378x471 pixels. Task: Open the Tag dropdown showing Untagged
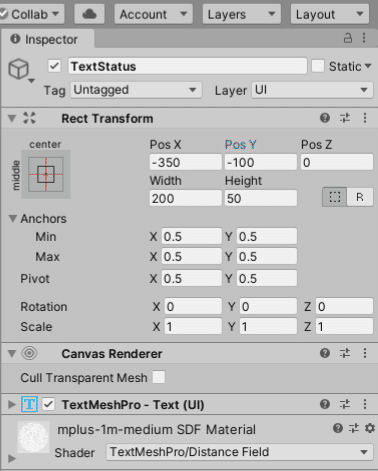coord(136,90)
